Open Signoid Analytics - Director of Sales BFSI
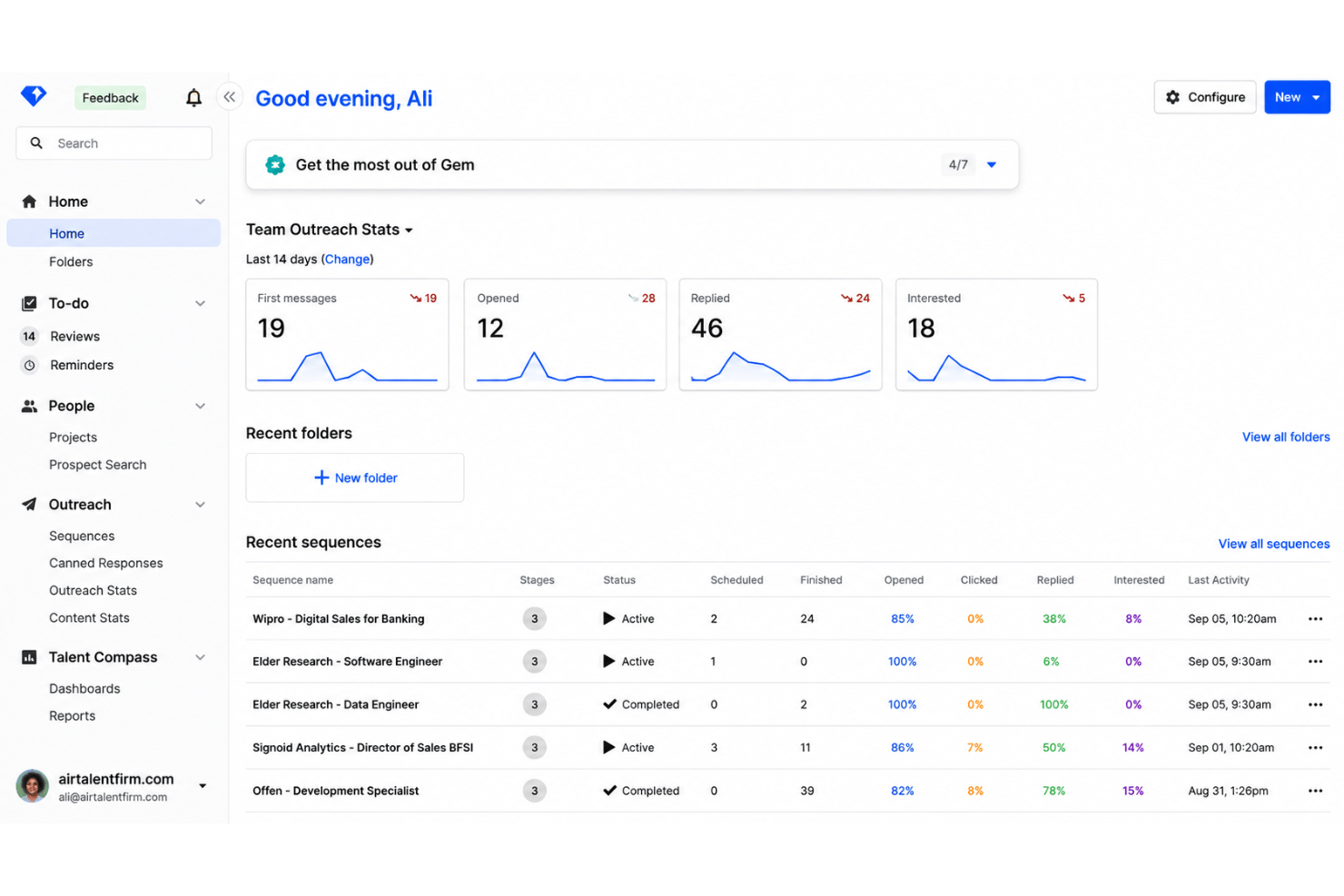Screen dimensions: 1344x896 [x=362, y=747]
